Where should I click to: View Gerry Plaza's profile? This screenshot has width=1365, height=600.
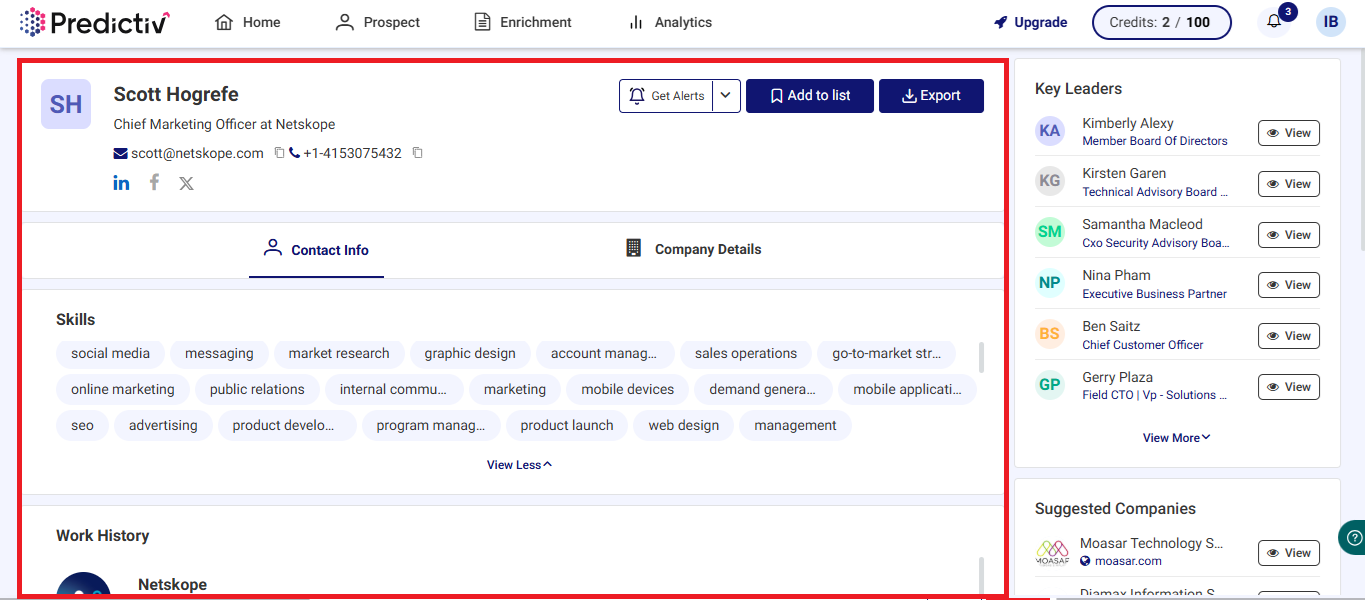1289,387
